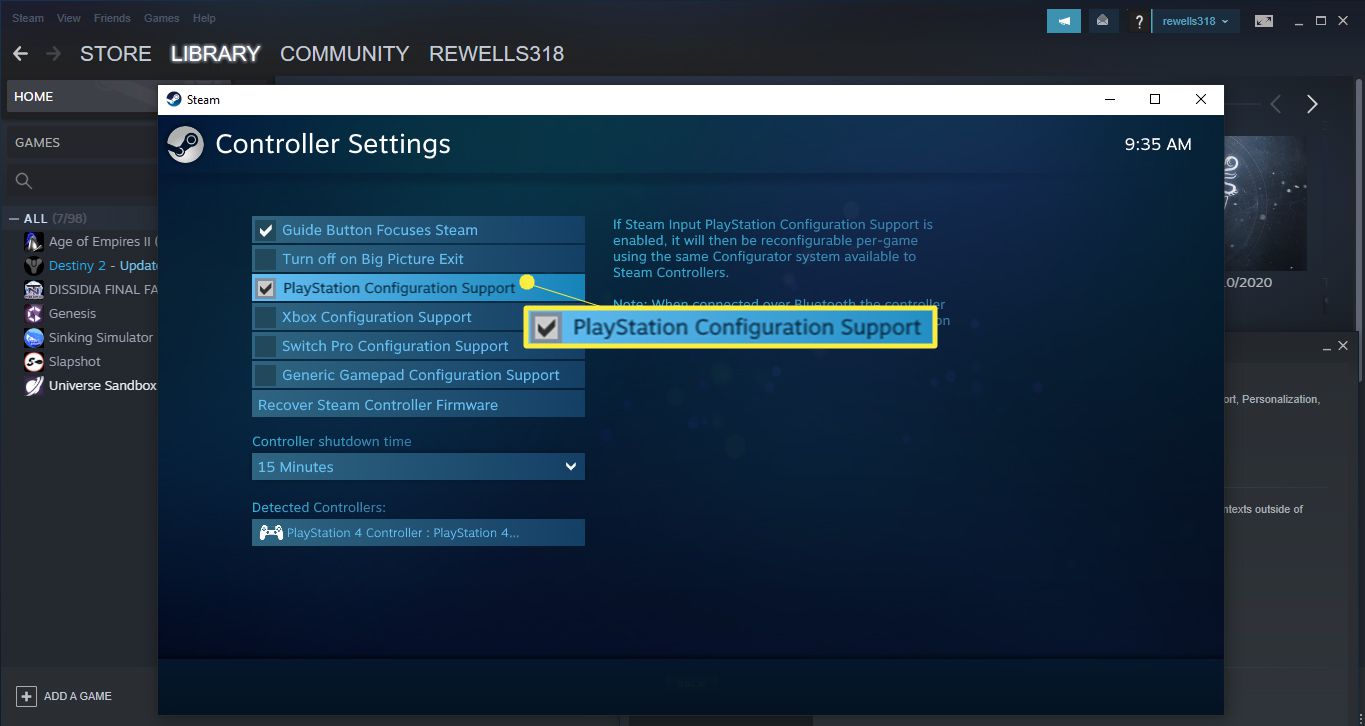Image resolution: width=1365 pixels, height=726 pixels.
Task: Open the View menu
Action: tap(69, 18)
